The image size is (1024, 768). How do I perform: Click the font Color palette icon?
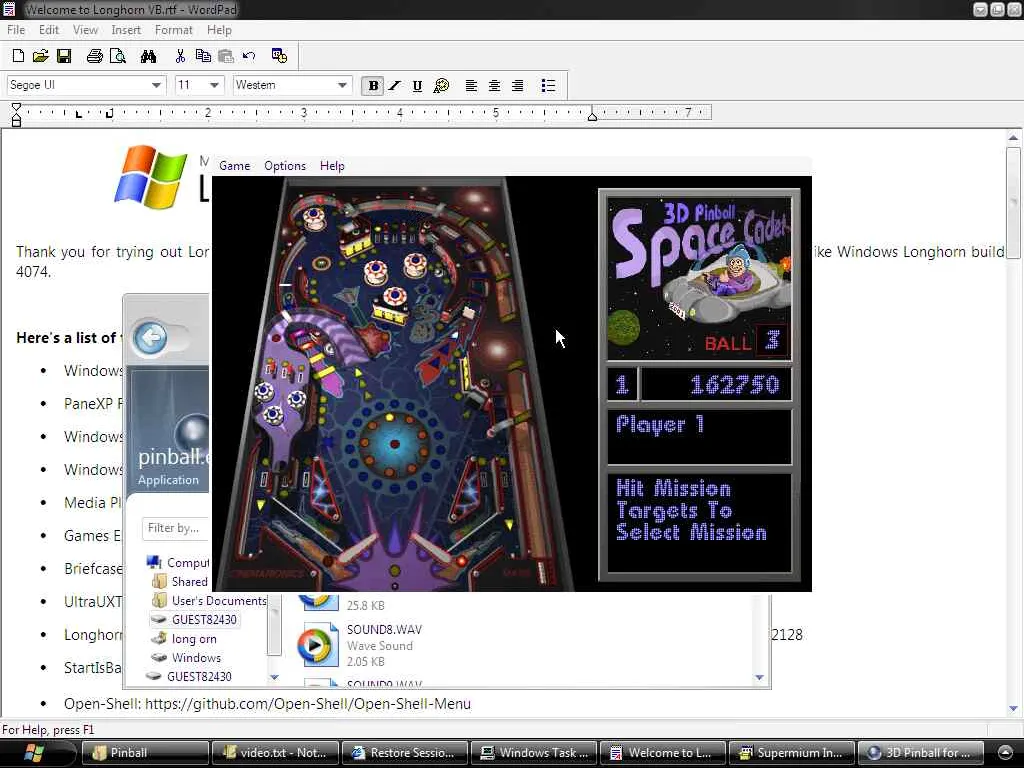point(441,86)
